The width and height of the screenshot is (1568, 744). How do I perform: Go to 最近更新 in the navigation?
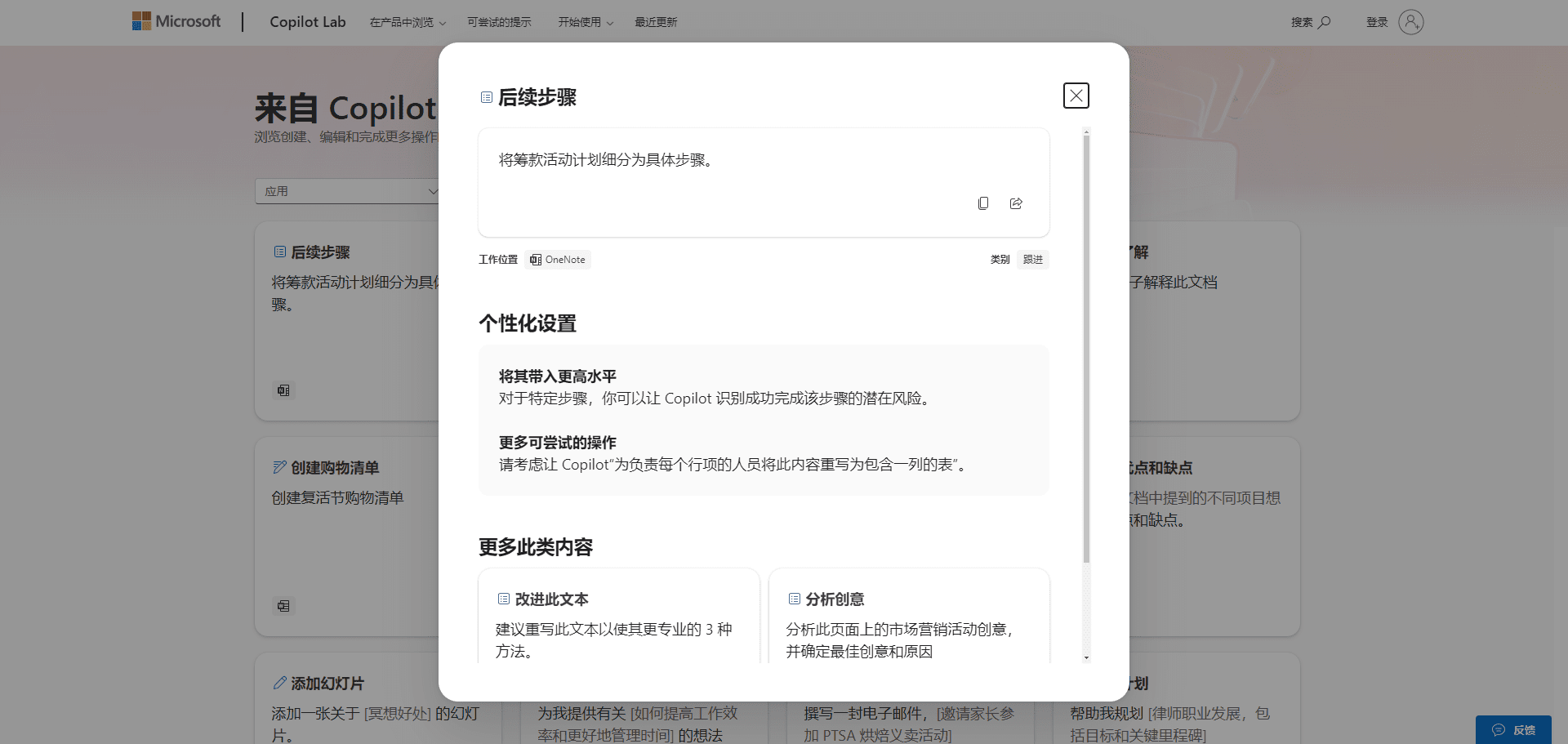(656, 22)
